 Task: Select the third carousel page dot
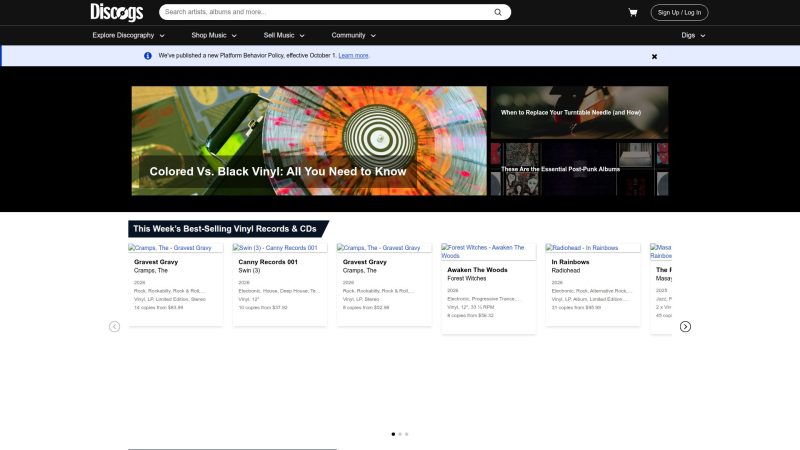(407, 434)
